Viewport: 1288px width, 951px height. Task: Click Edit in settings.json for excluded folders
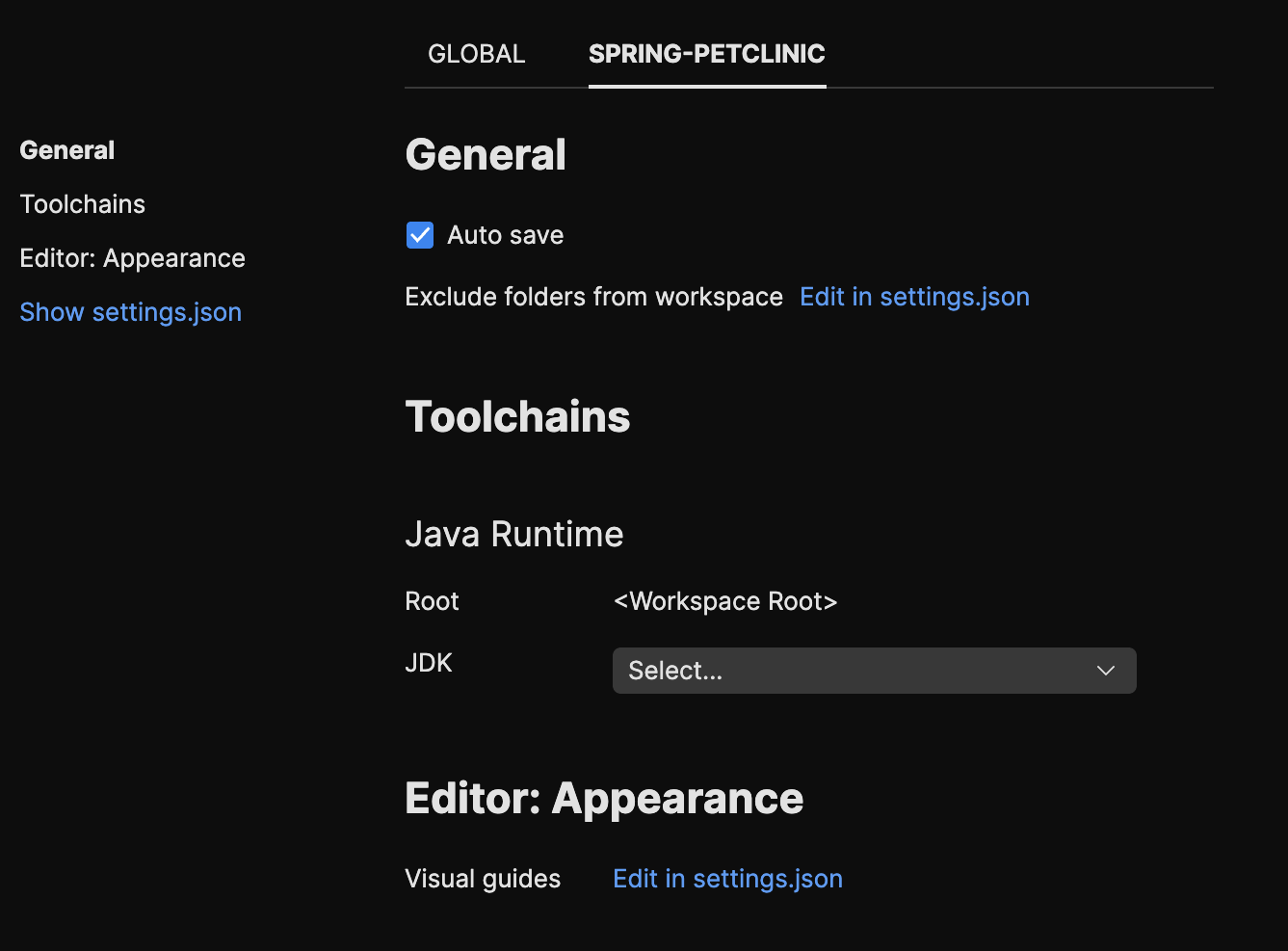pyautogui.click(x=913, y=297)
